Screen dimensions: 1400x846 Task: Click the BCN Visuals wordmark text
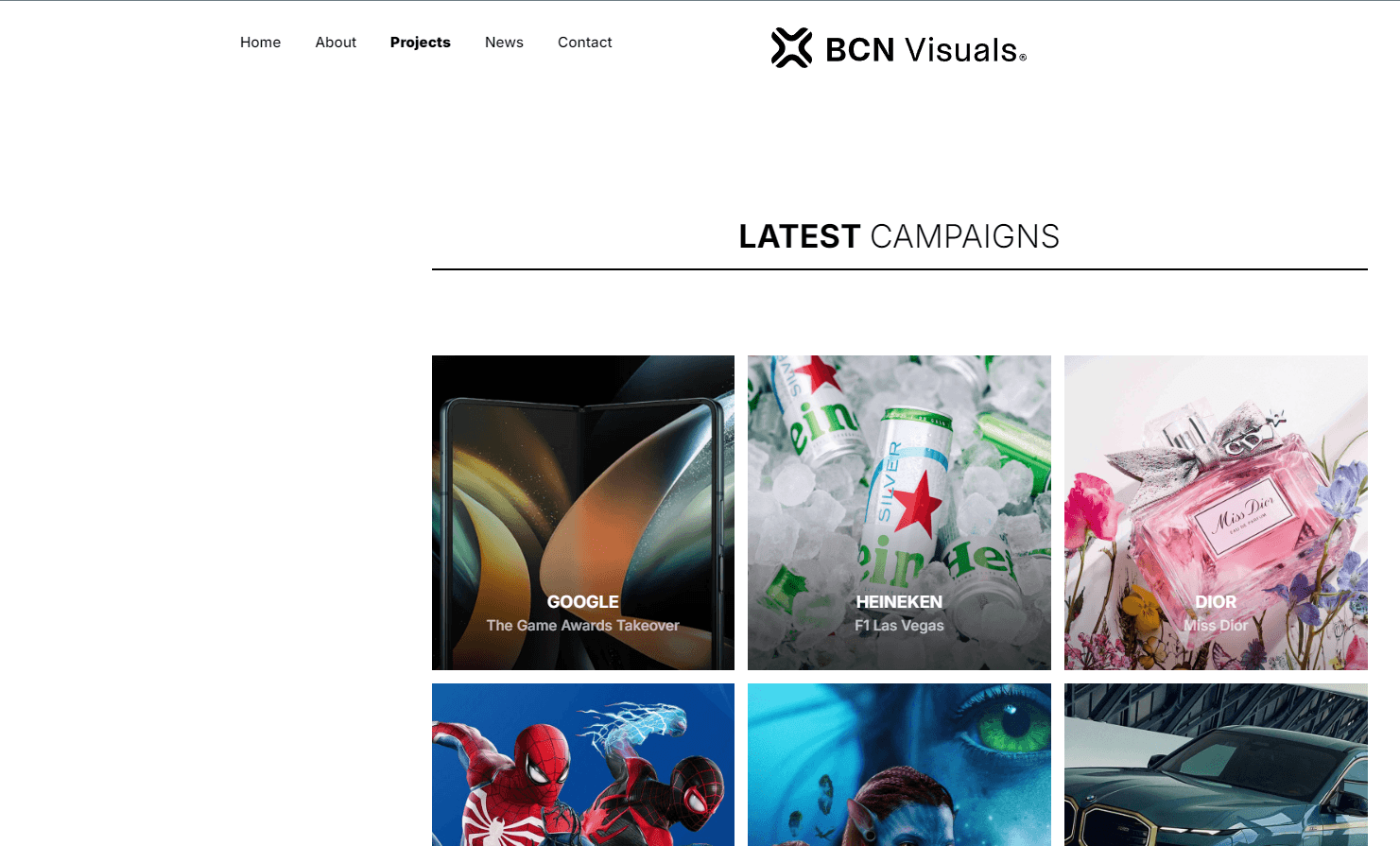tap(925, 50)
